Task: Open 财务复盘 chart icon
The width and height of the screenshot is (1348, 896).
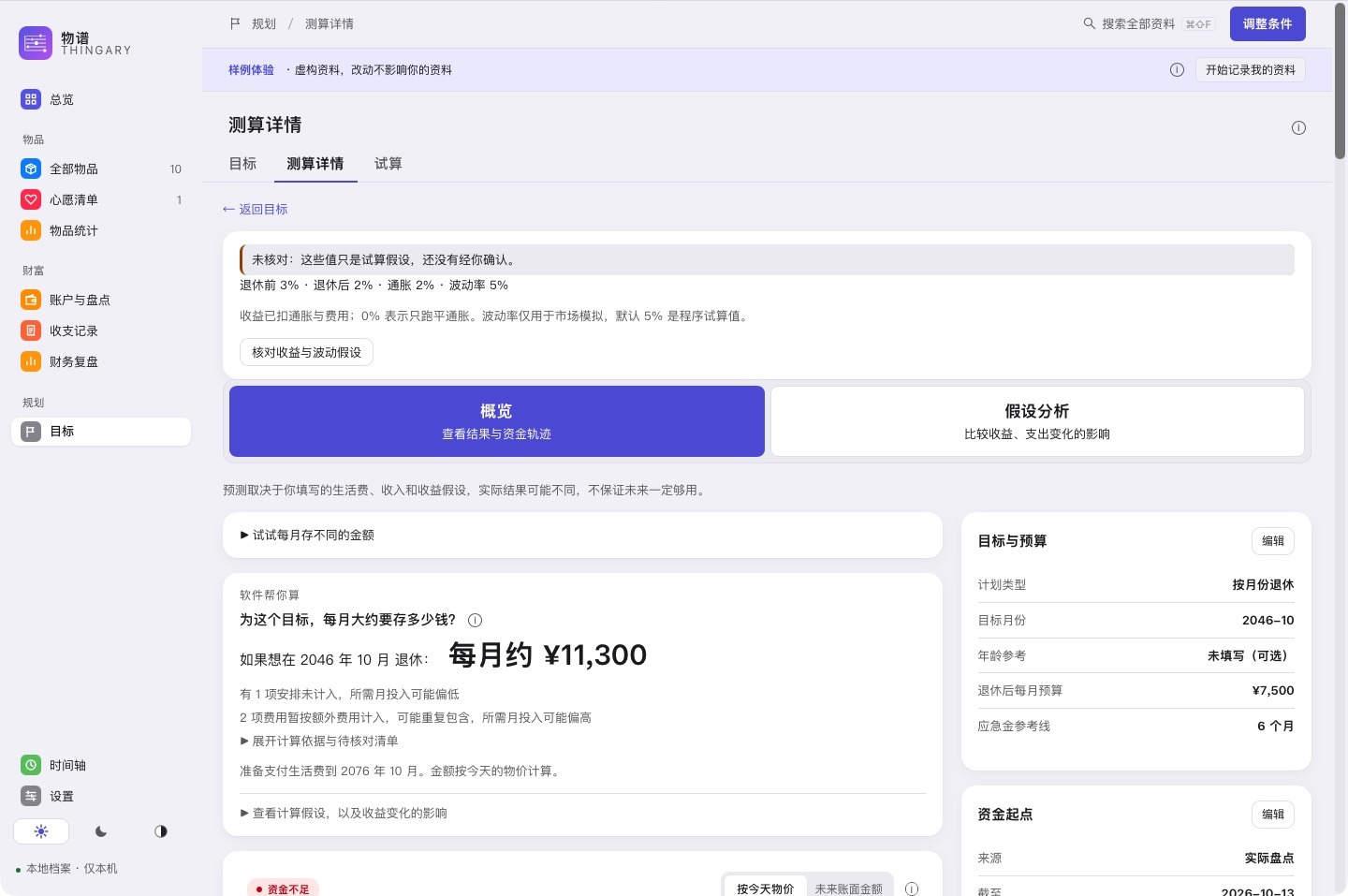Action: point(31,361)
